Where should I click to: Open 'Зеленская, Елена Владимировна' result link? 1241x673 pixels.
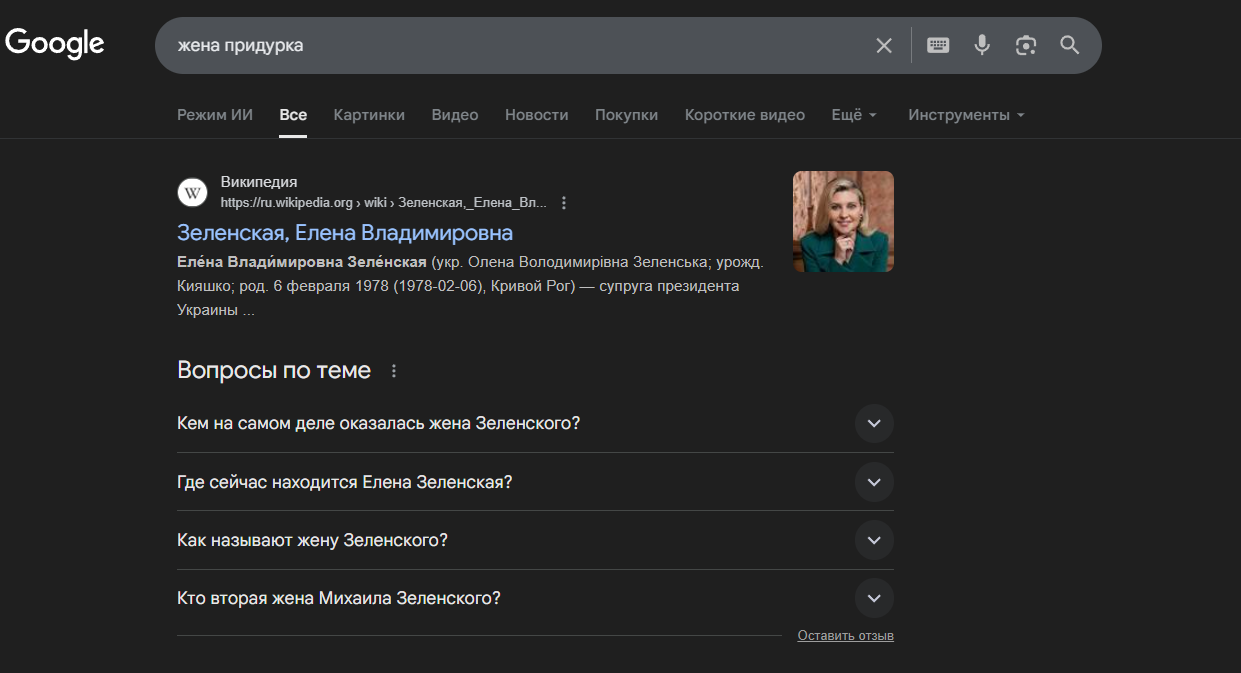coord(345,233)
